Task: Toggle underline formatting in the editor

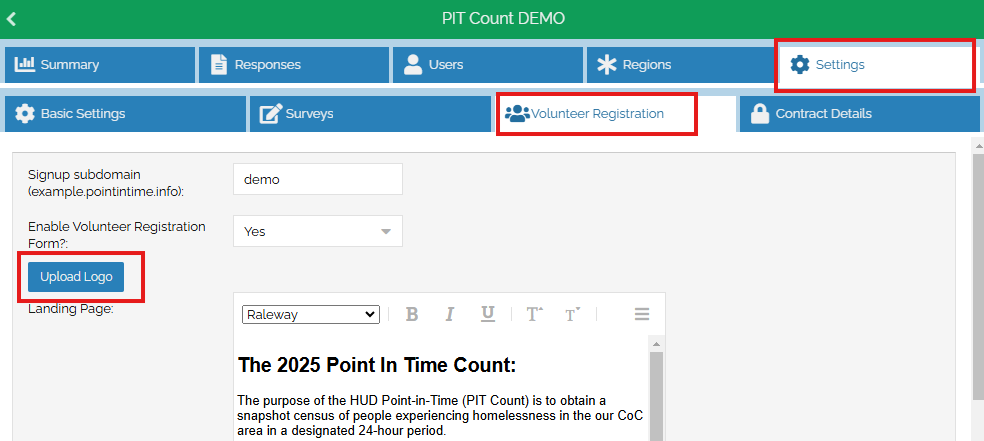Action: coord(487,314)
